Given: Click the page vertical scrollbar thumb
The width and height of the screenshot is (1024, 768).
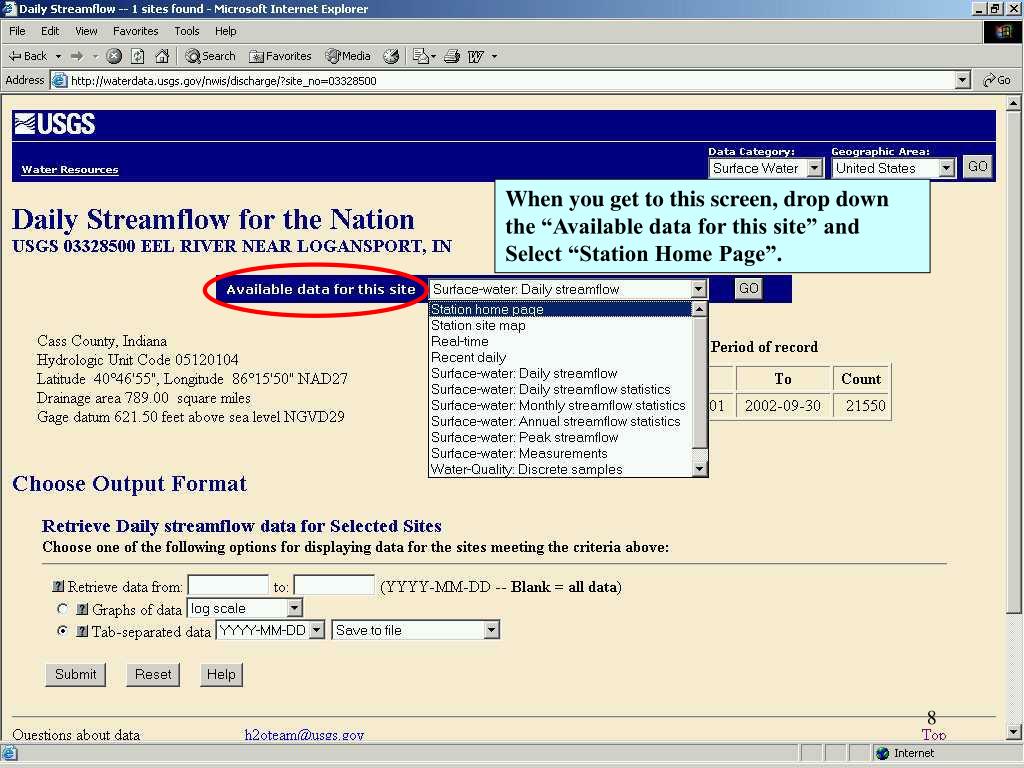Looking at the screenshot, I should (1013, 361).
